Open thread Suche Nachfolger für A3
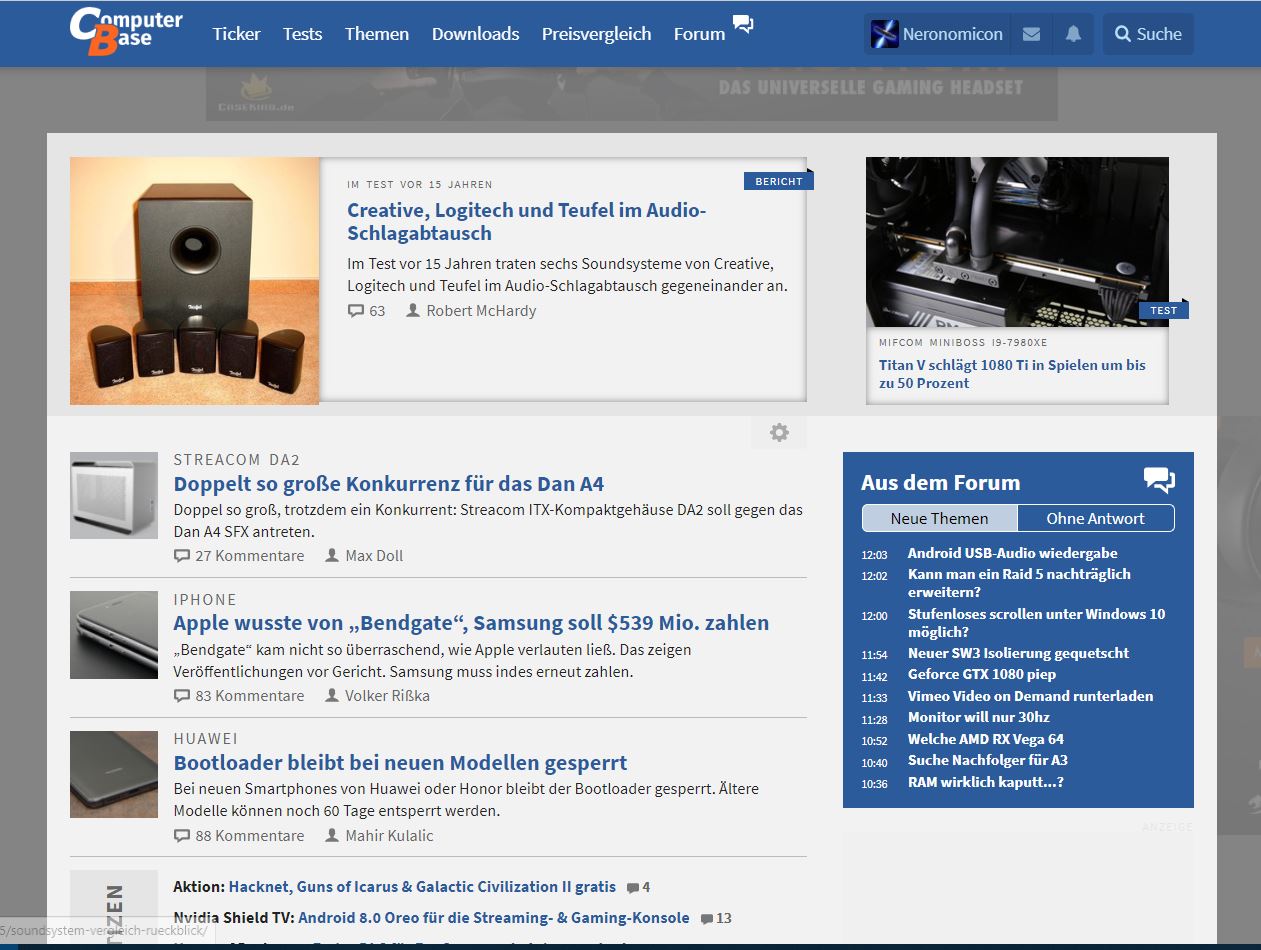Image resolution: width=1261 pixels, height=950 pixels. [987, 760]
